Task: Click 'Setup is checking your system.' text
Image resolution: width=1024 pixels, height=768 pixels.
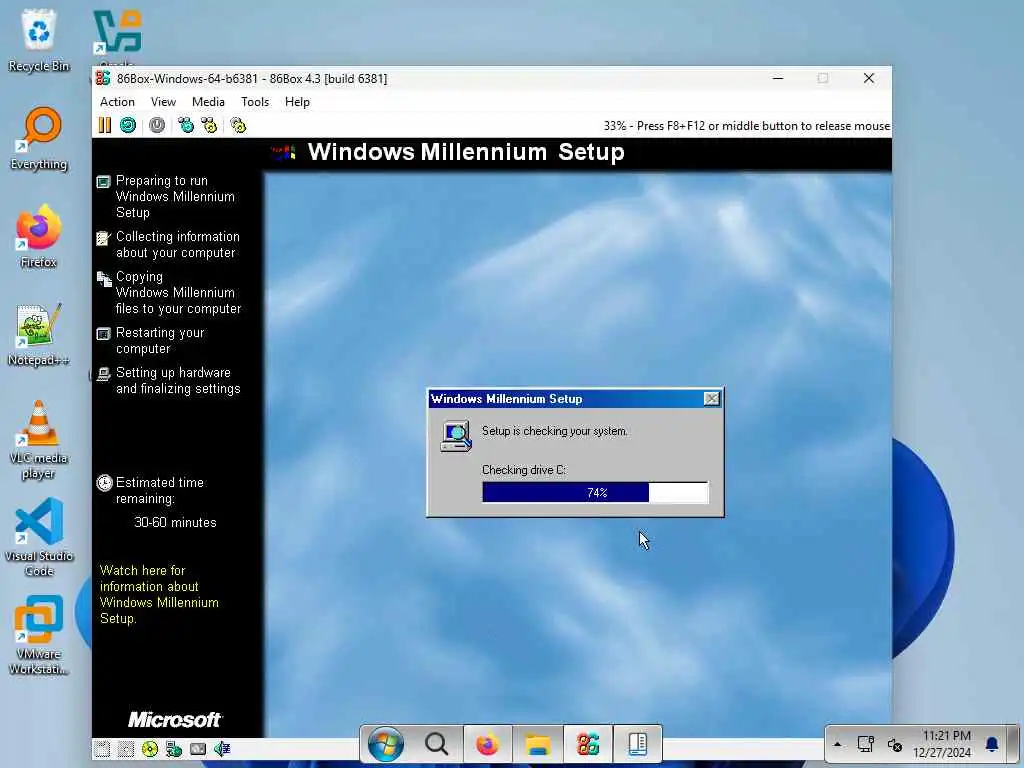Action: pos(554,431)
